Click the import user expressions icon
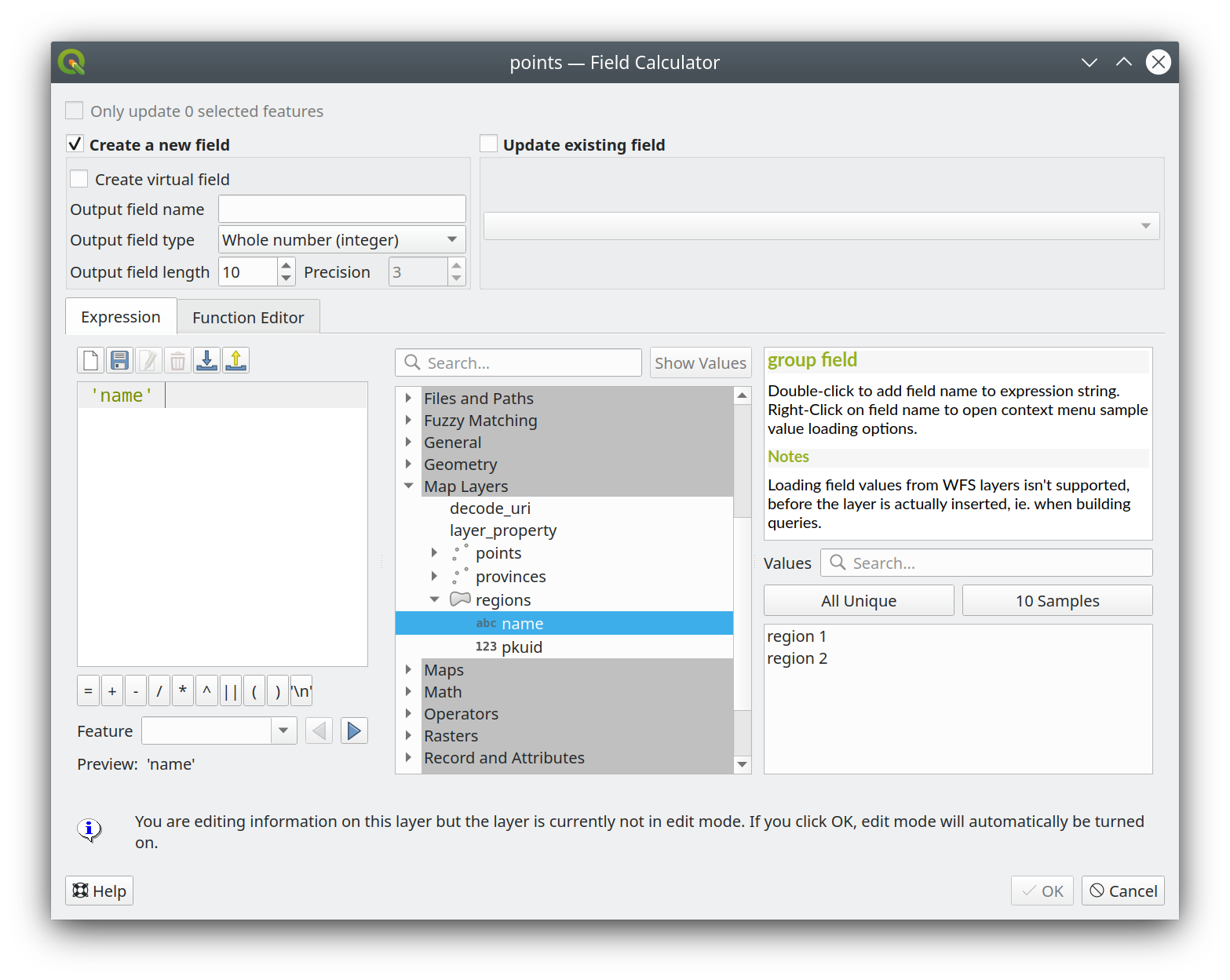The height and width of the screenshot is (980, 1230). pos(206,361)
